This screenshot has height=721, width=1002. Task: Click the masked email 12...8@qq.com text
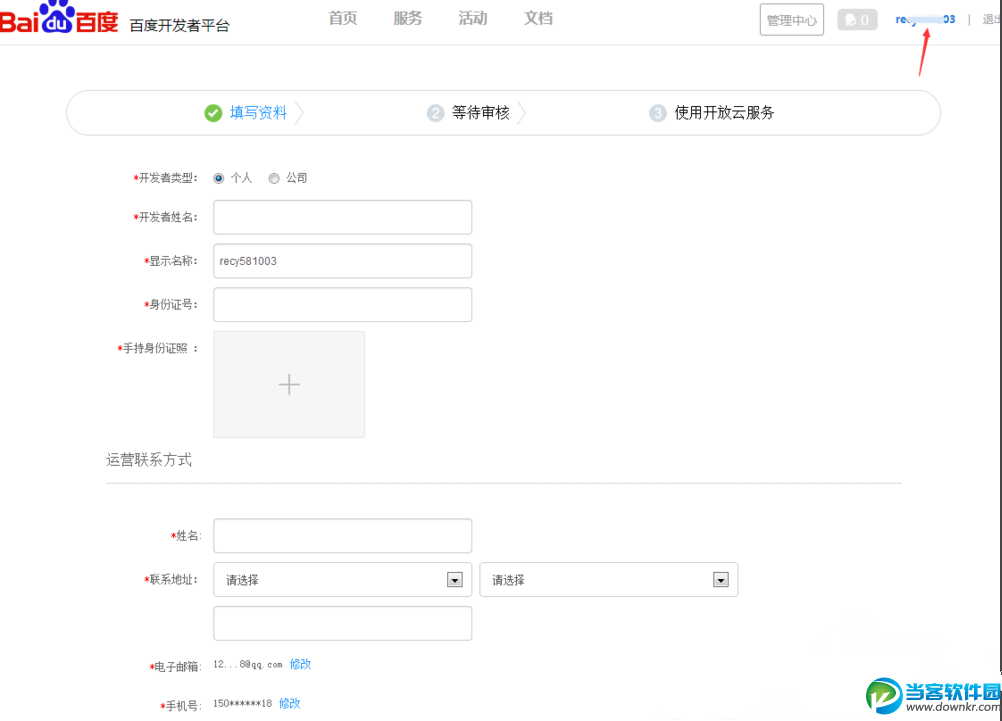tap(248, 664)
